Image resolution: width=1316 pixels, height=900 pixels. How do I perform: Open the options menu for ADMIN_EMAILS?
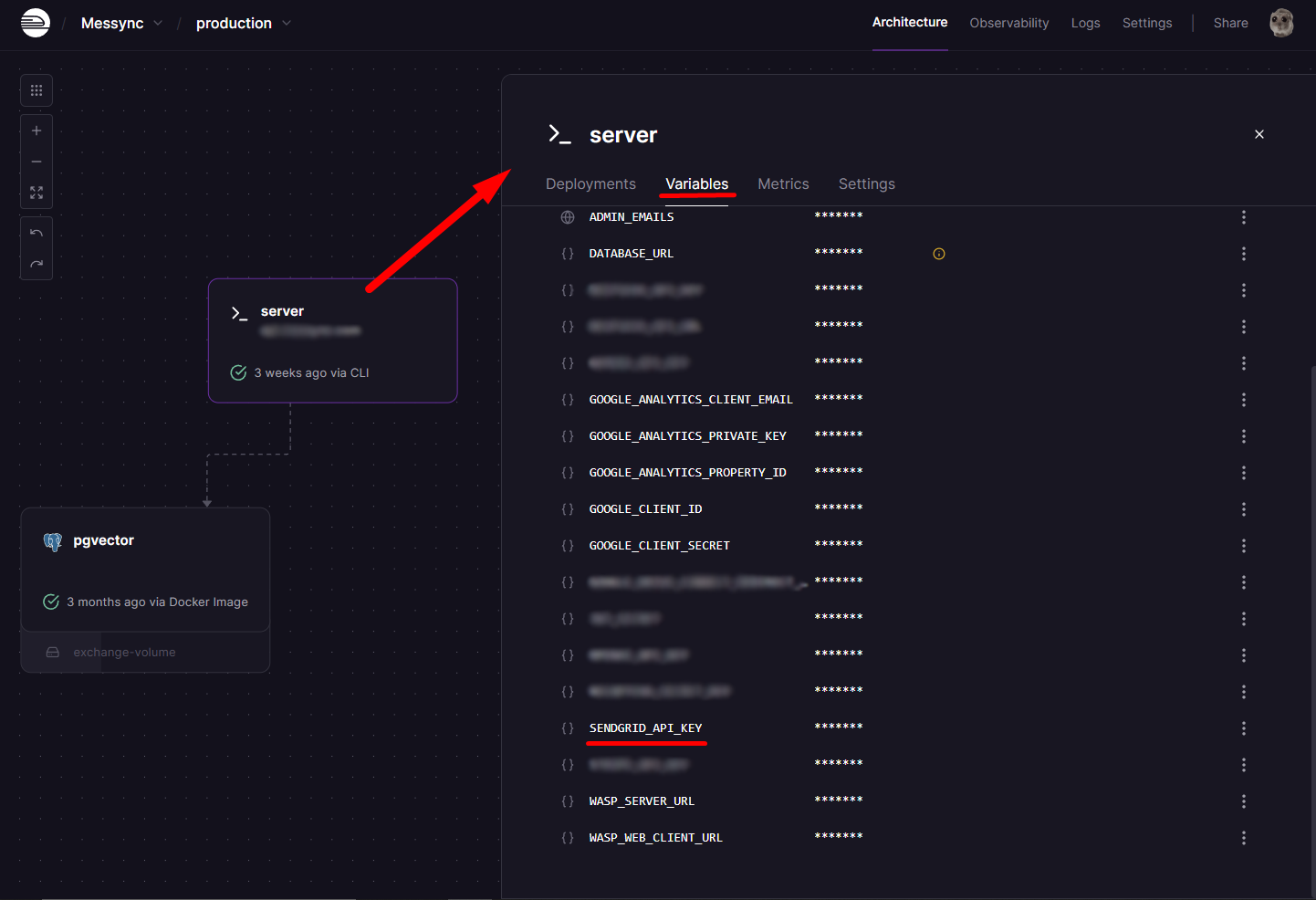coord(1244,217)
